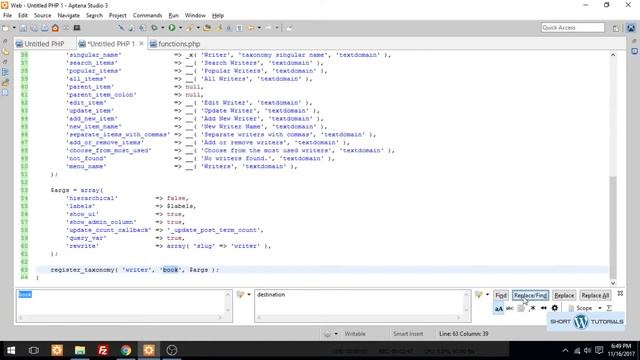This screenshot has height=360, width=640.
Task: Click the Line 63 Column 39 status
Action: (464, 334)
